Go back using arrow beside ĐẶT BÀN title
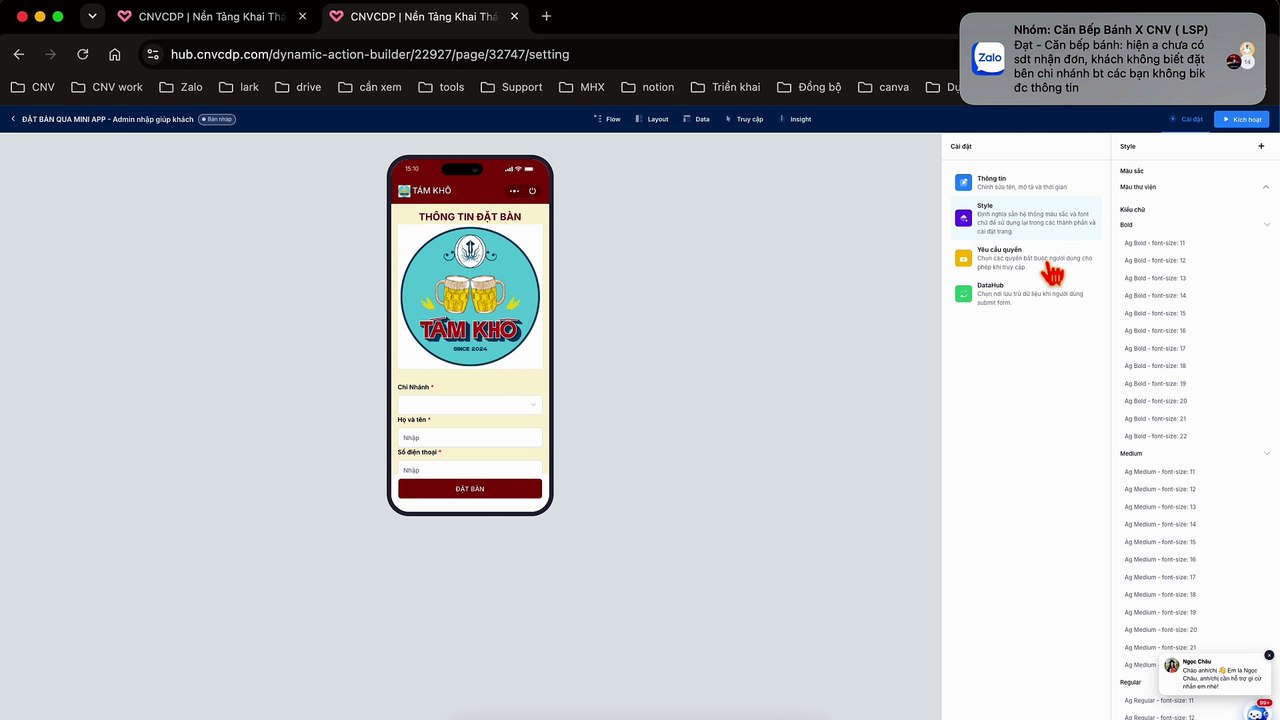The height and width of the screenshot is (720, 1280). point(14,119)
